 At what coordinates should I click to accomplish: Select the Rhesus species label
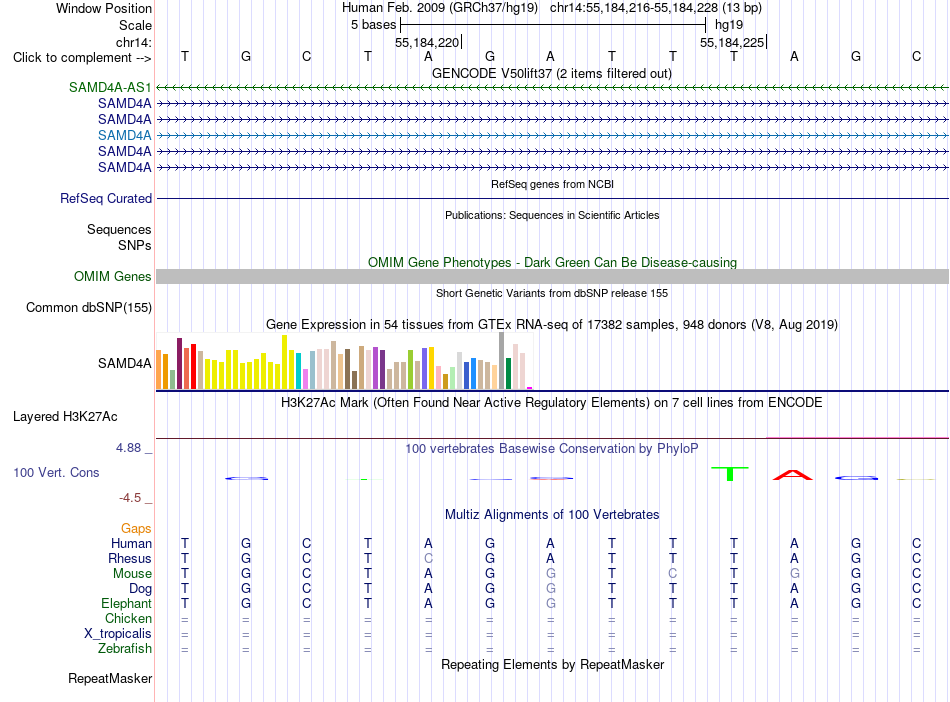point(130,558)
